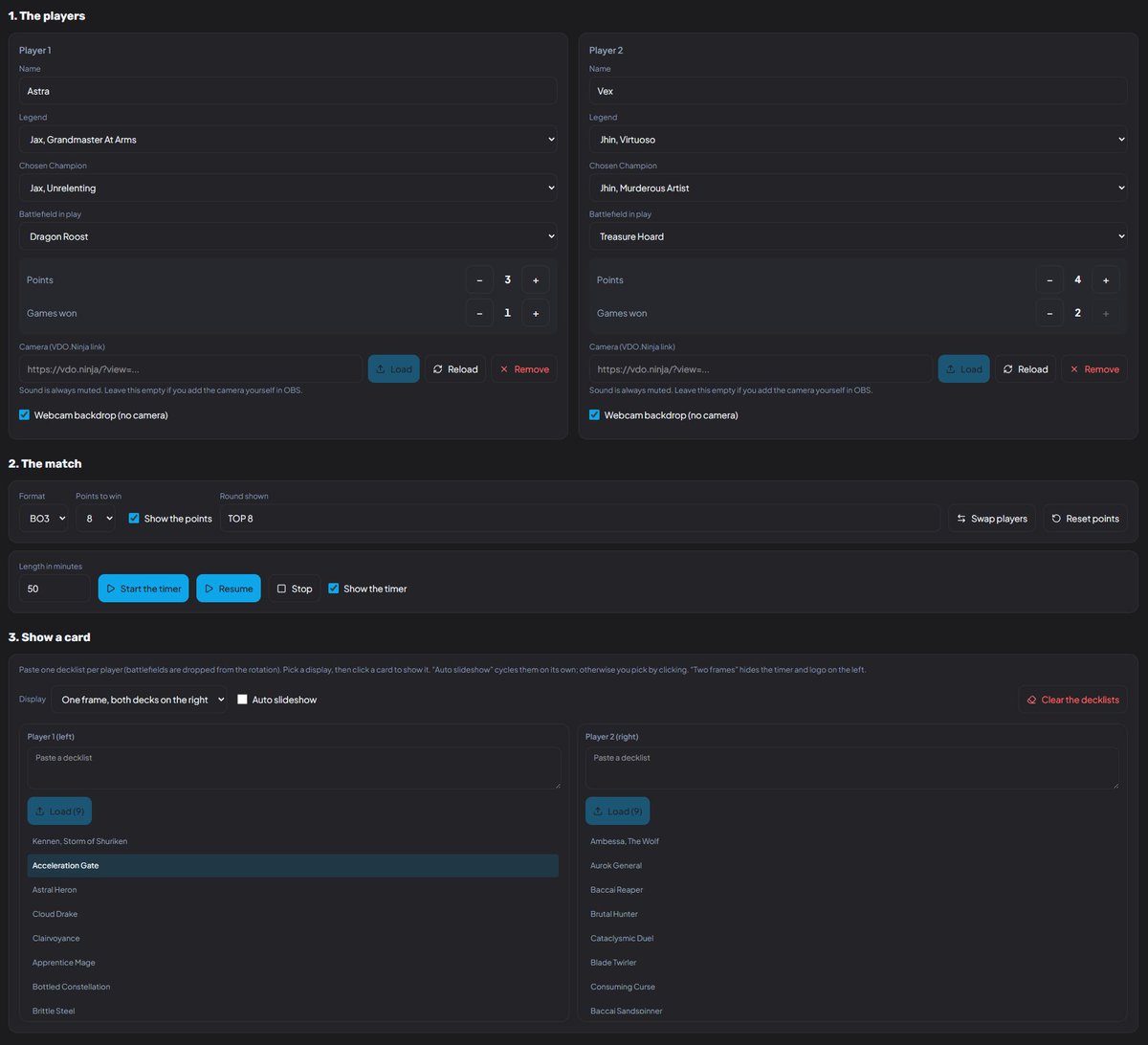
Task: Click Reset points button
Action: 1085,518
